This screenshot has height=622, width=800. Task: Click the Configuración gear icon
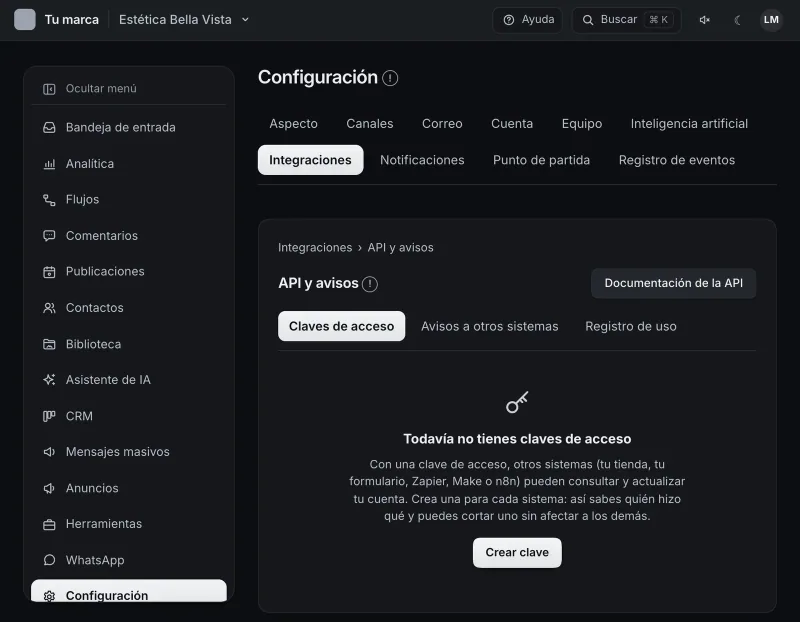coord(49,596)
